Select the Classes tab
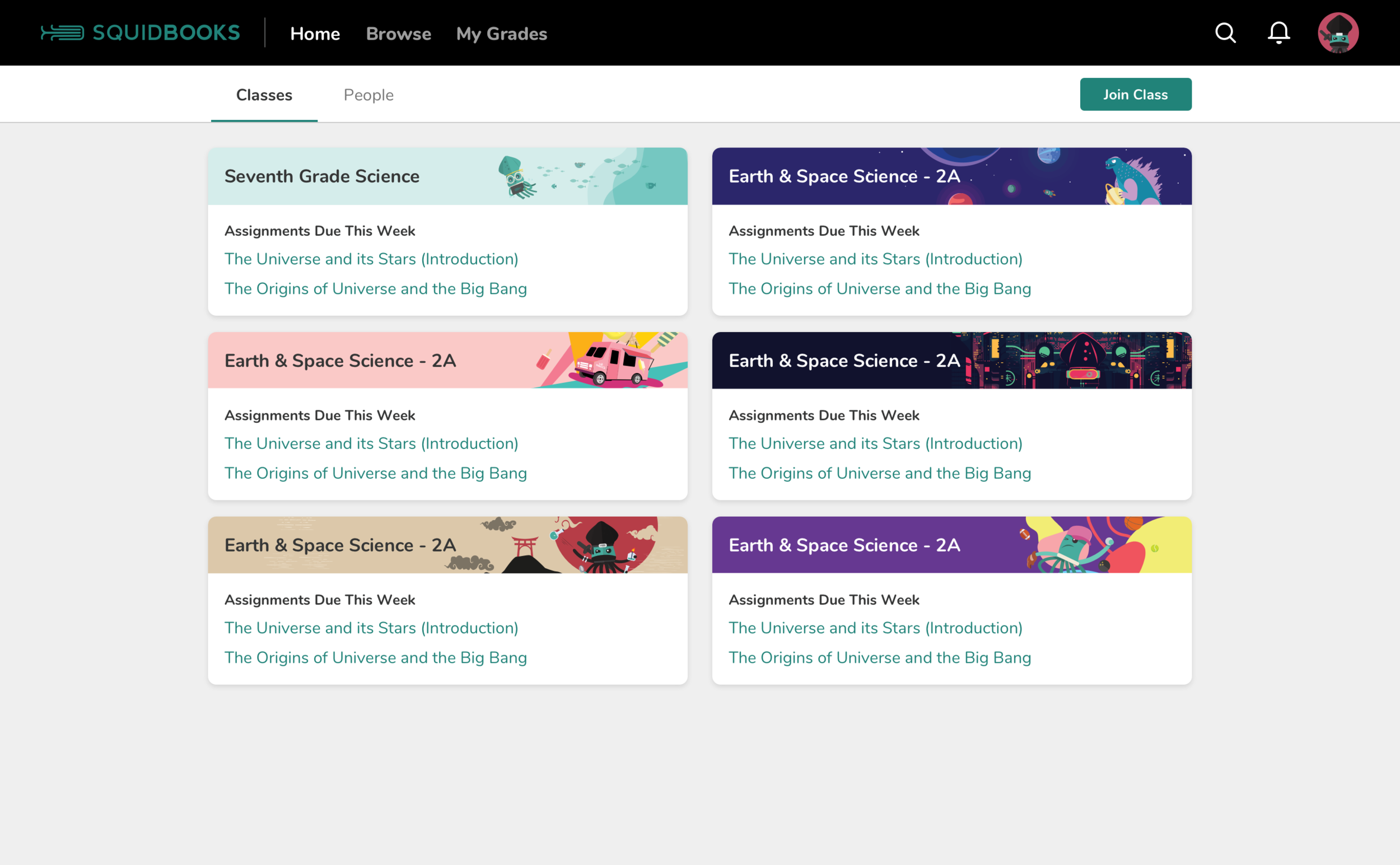Image resolution: width=1400 pixels, height=865 pixels. pos(264,95)
